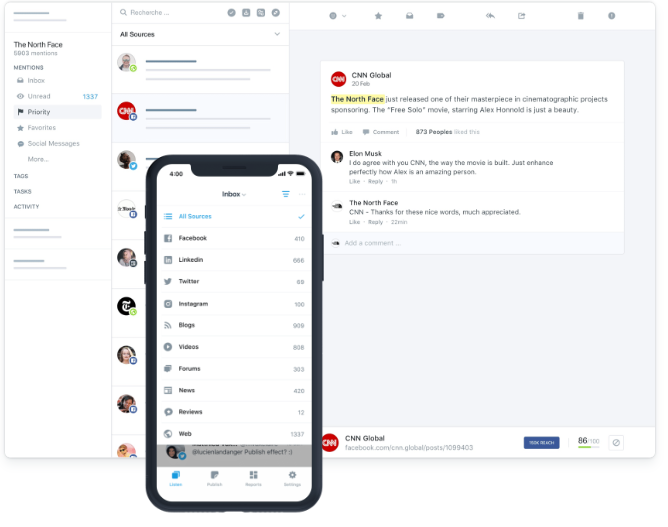668x527 pixels.
Task: Star the open mention as favorite
Action: coord(378,16)
